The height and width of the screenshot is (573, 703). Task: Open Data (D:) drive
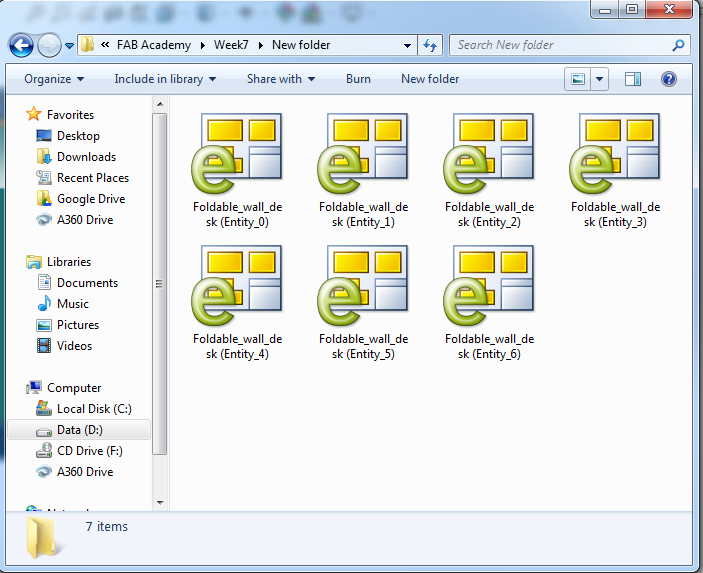point(80,430)
